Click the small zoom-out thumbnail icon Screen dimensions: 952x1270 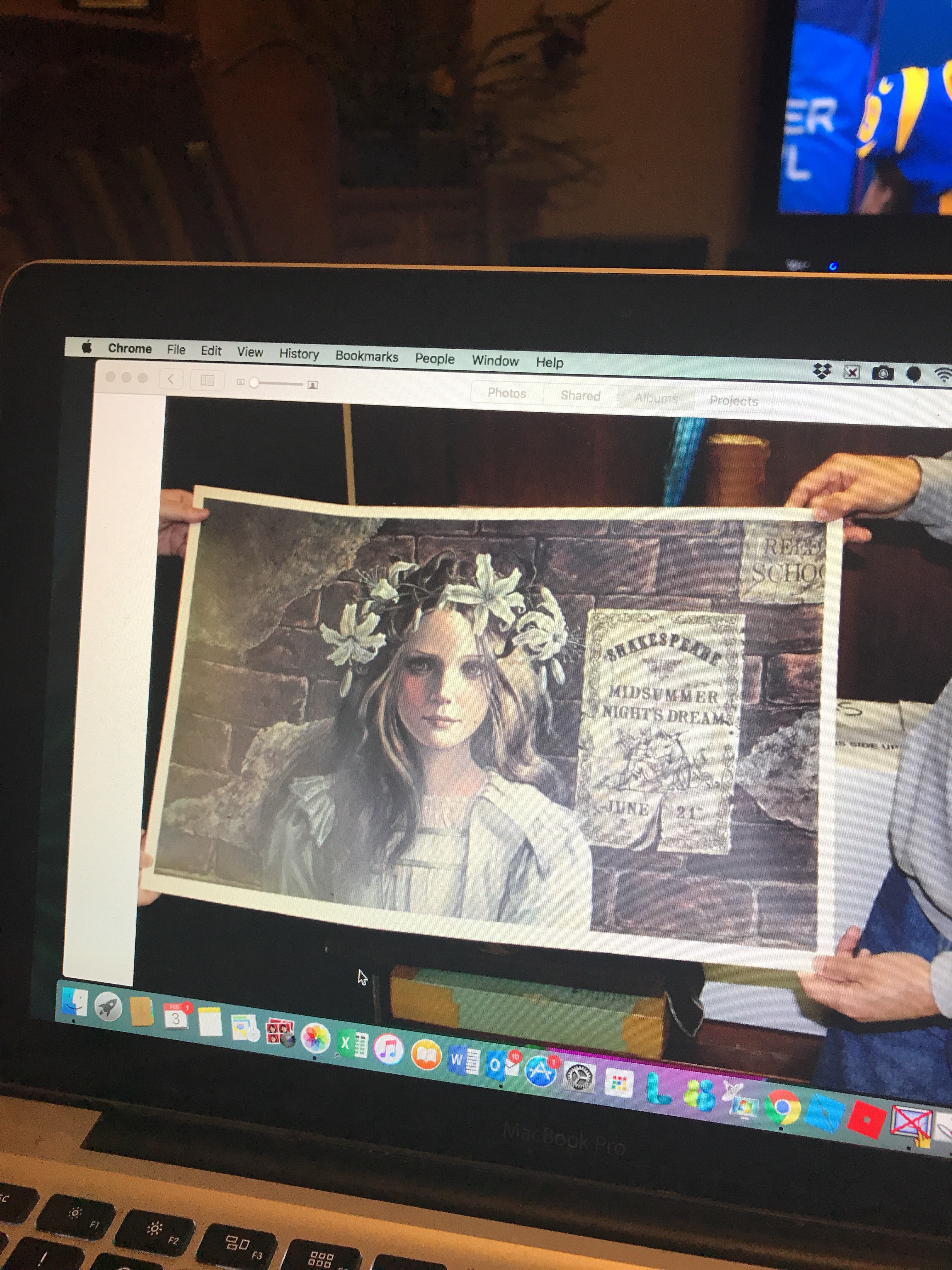241,382
